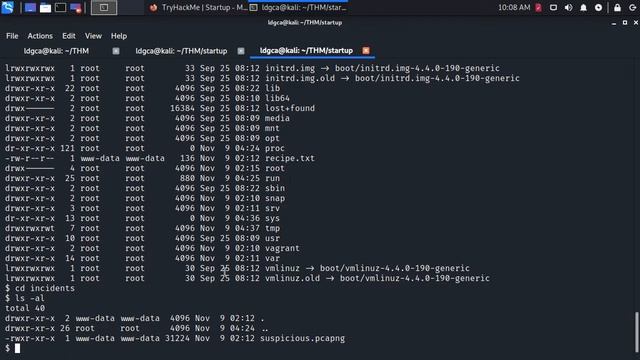
Task: Click the filename recipe.txt
Action: tap(290, 158)
